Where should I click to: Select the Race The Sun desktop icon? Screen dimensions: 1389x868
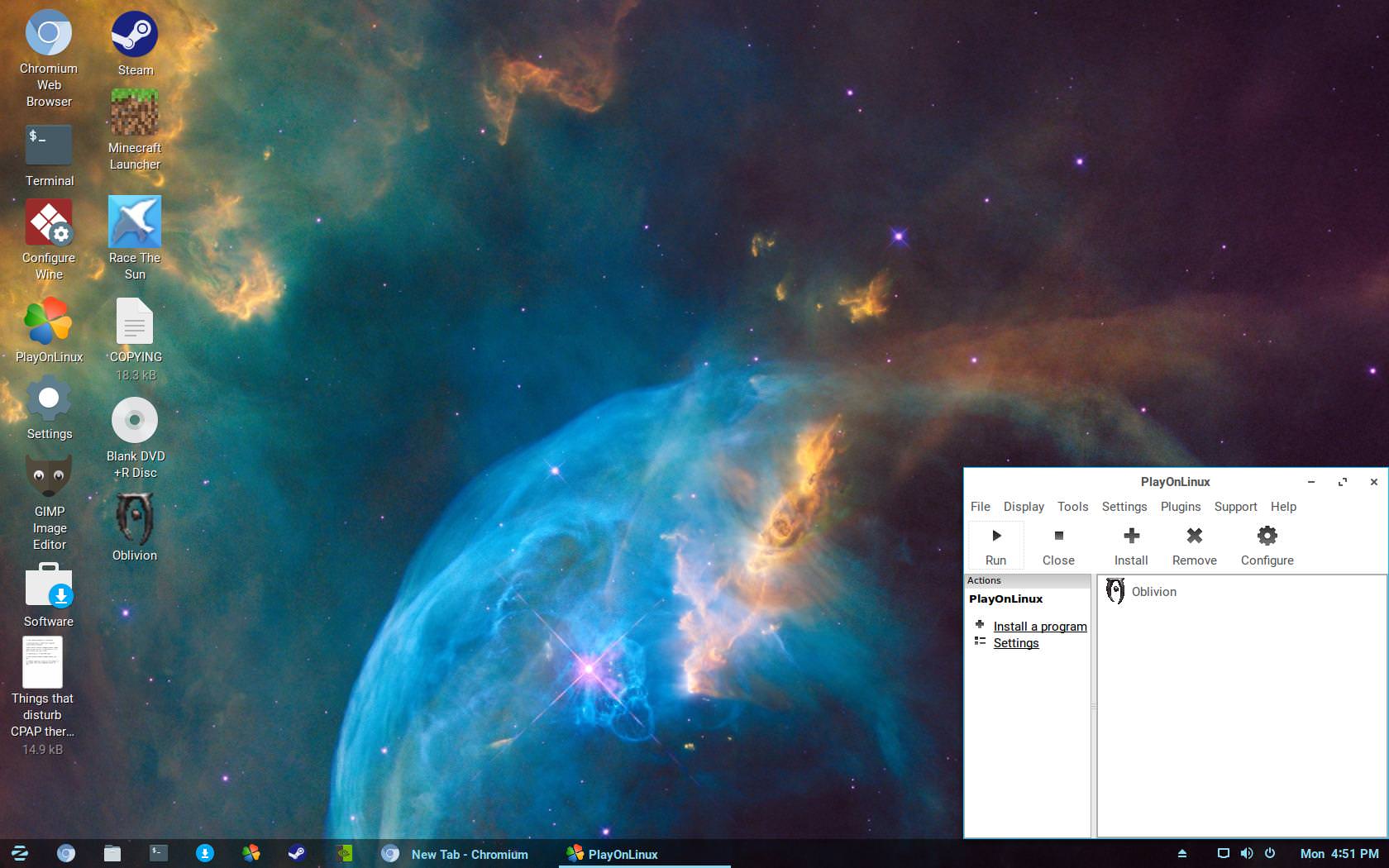click(135, 238)
